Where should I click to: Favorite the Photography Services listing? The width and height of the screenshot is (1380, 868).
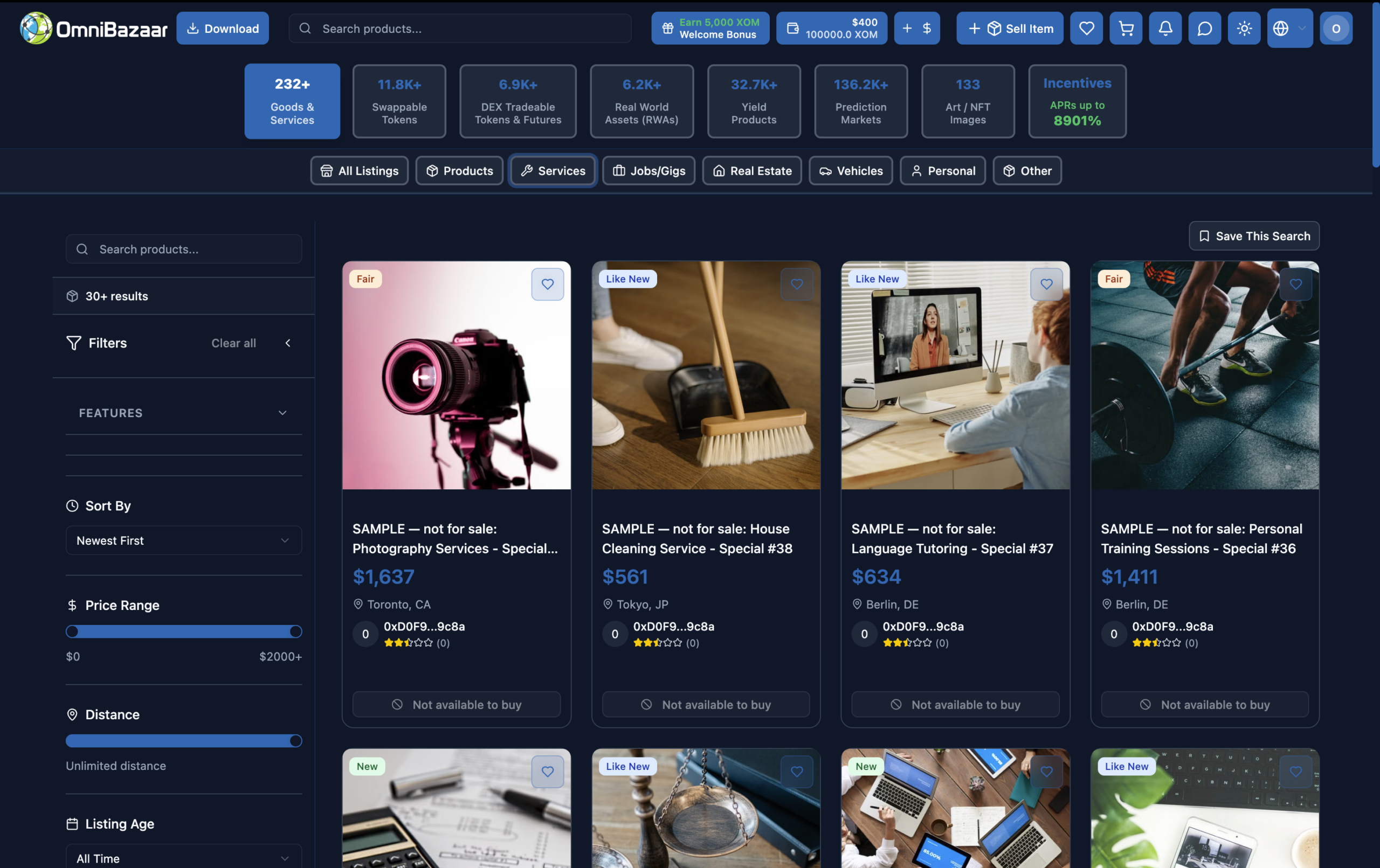pyautogui.click(x=547, y=284)
